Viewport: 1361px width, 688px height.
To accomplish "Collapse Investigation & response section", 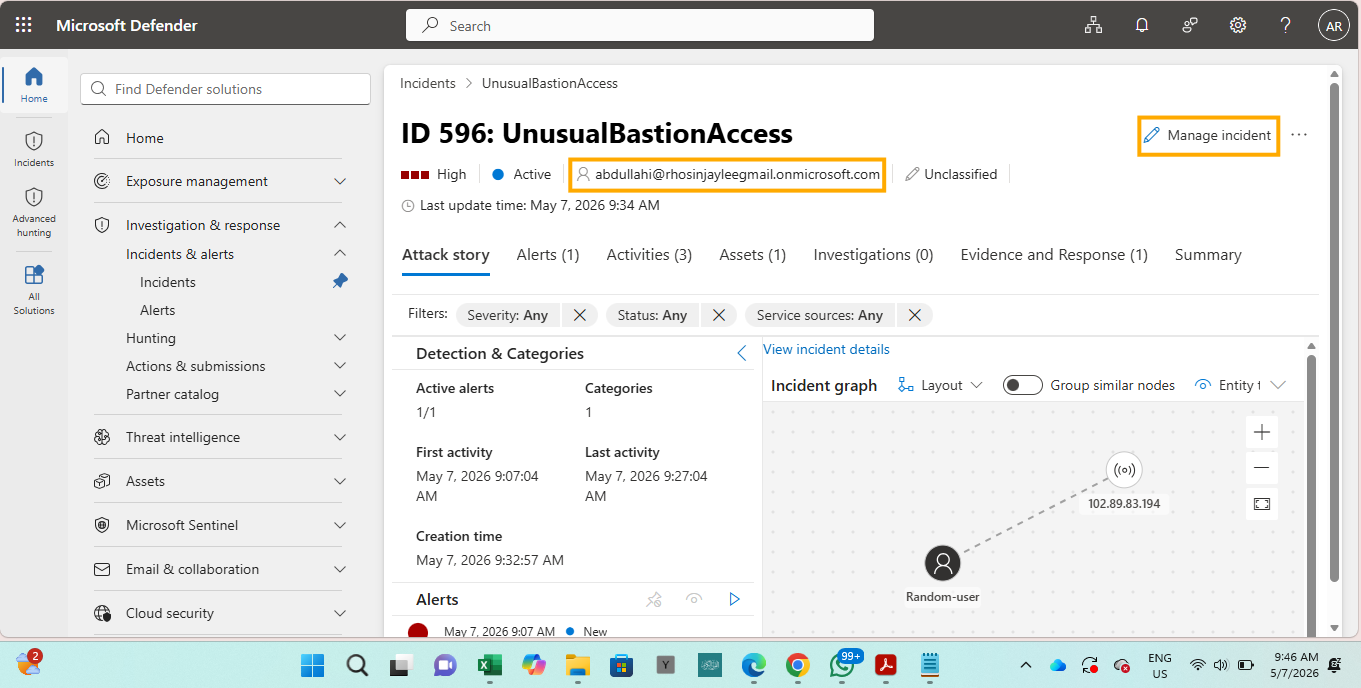I will (x=340, y=225).
